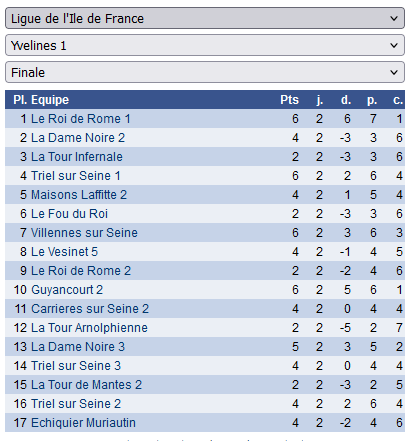416x441 pixels.
Task: Open Guyancourt 2 team page
Action: tap(67, 290)
